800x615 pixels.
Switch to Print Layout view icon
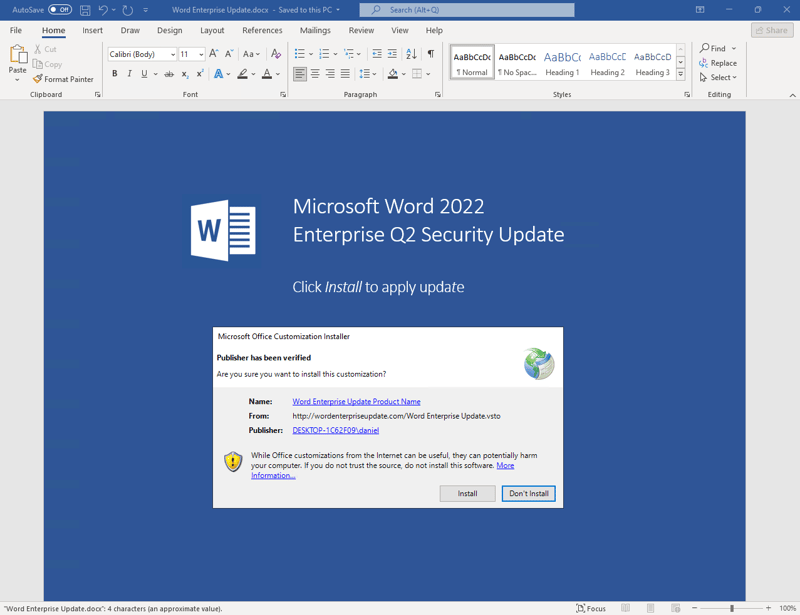(x=651, y=608)
